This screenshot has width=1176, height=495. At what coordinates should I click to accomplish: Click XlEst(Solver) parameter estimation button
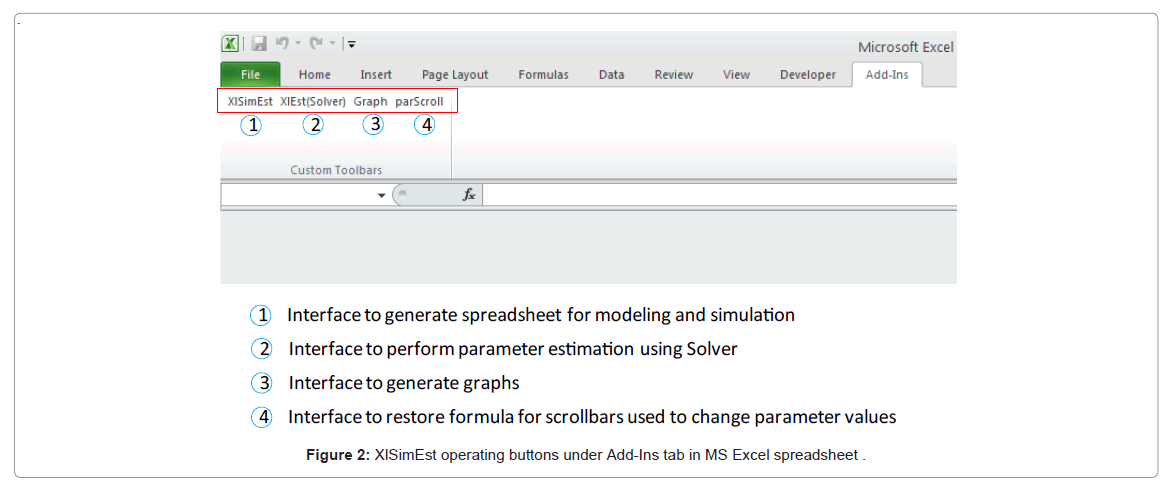point(313,101)
